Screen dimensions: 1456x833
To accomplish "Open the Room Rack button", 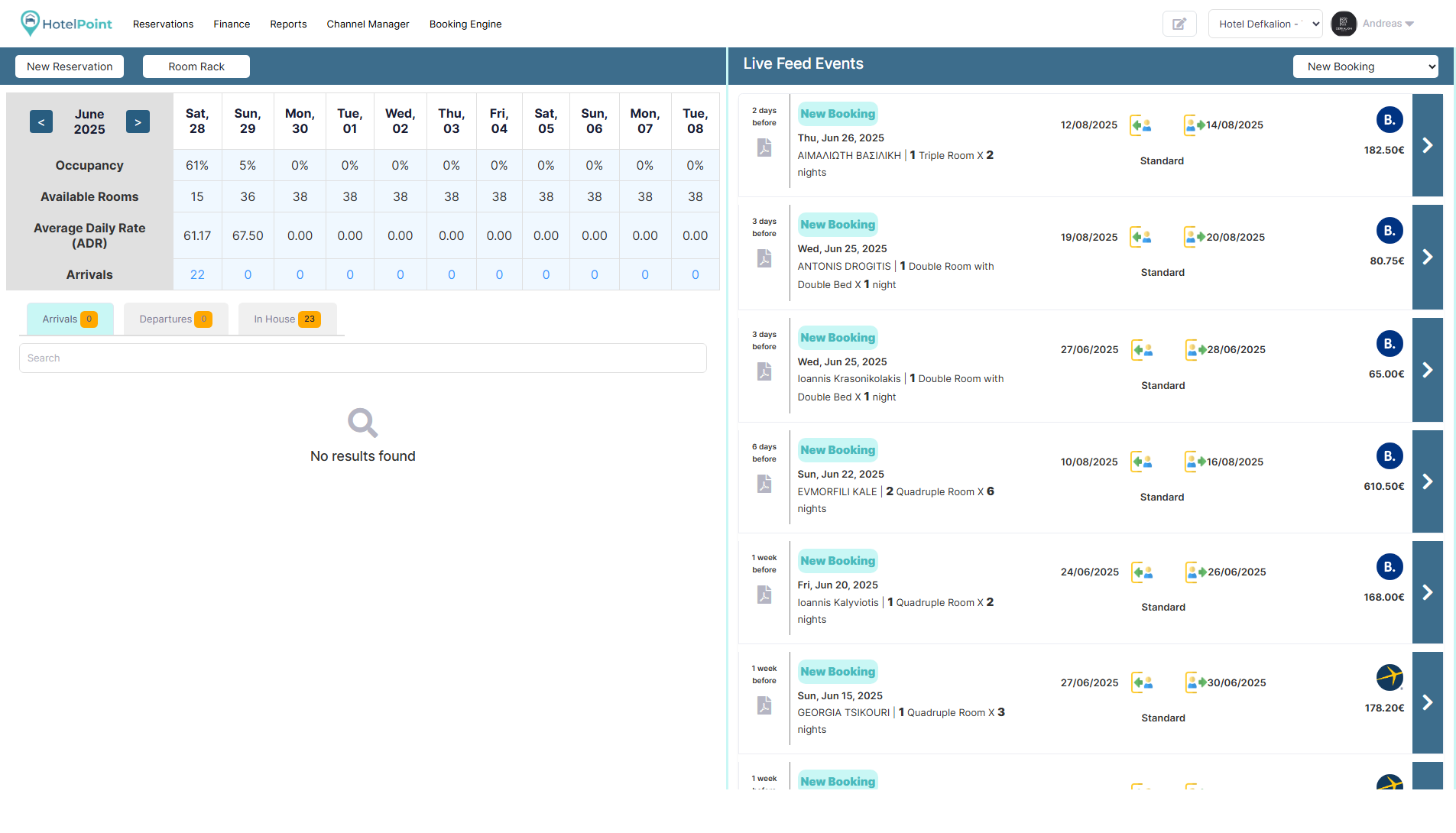I will tap(196, 66).
